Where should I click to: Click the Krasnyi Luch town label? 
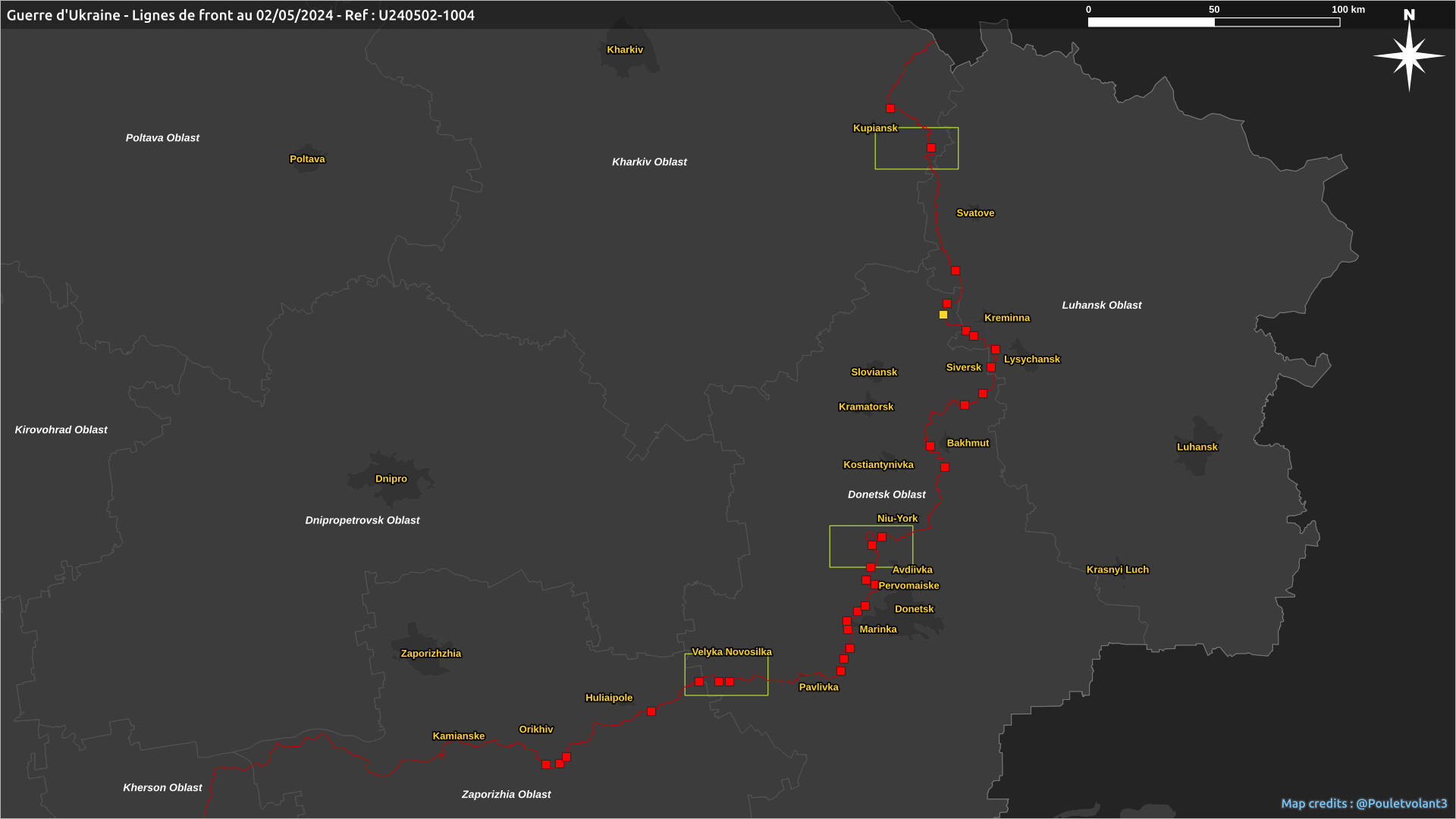point(1117,570)
